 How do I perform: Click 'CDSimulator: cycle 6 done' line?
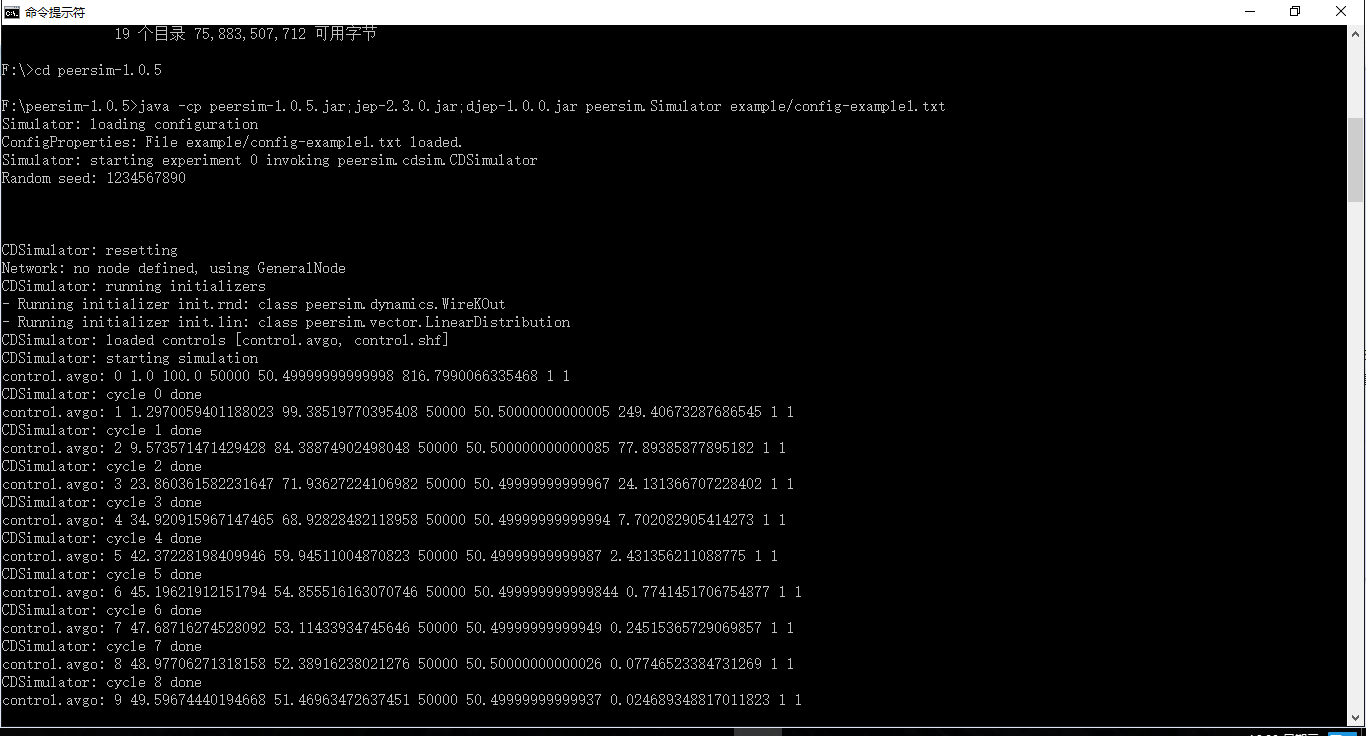(x=101, y=610)
